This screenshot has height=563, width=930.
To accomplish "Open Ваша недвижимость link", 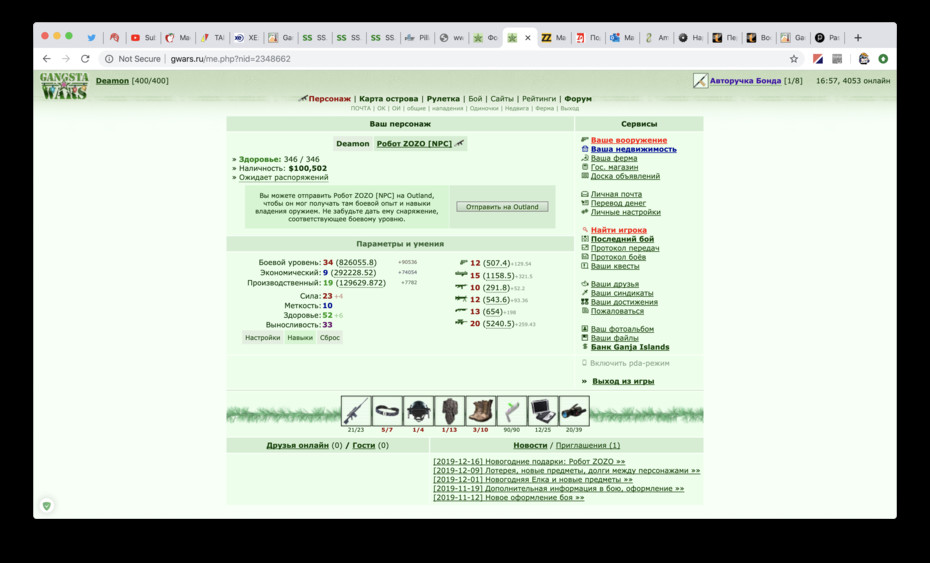I will point(633,149).
